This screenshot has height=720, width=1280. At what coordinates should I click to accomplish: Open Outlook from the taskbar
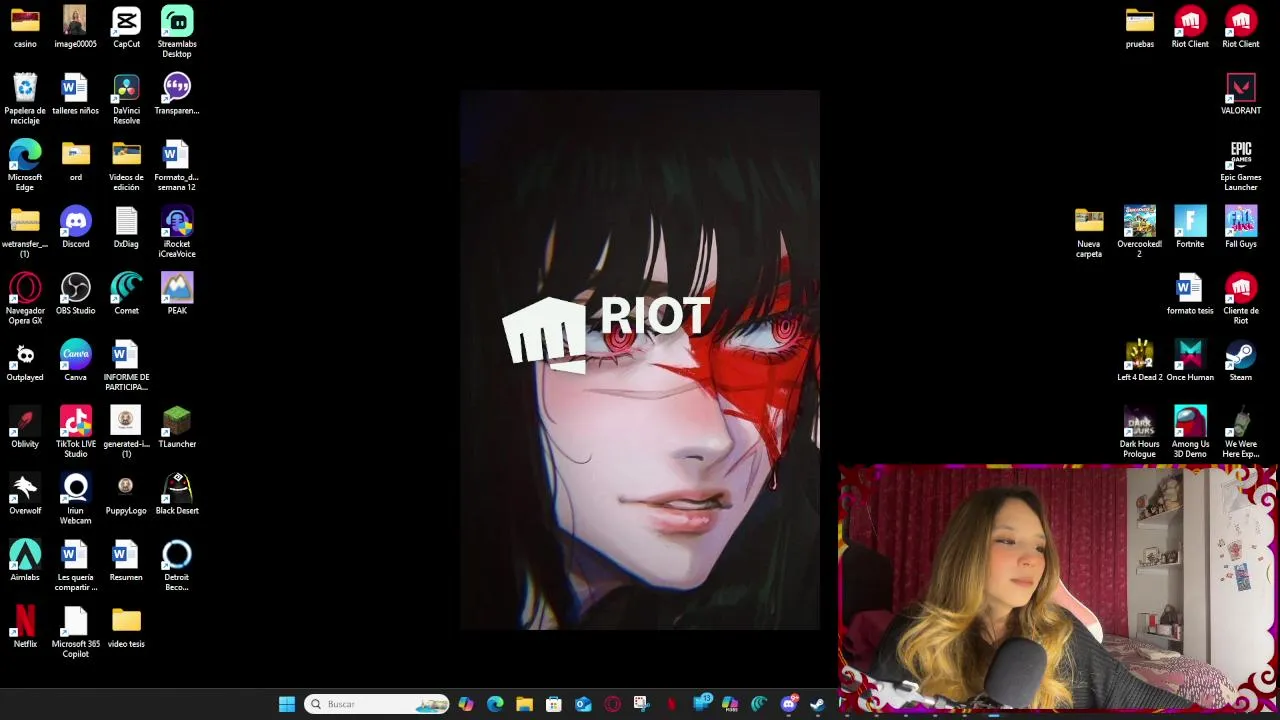click(x=583, y=704)
